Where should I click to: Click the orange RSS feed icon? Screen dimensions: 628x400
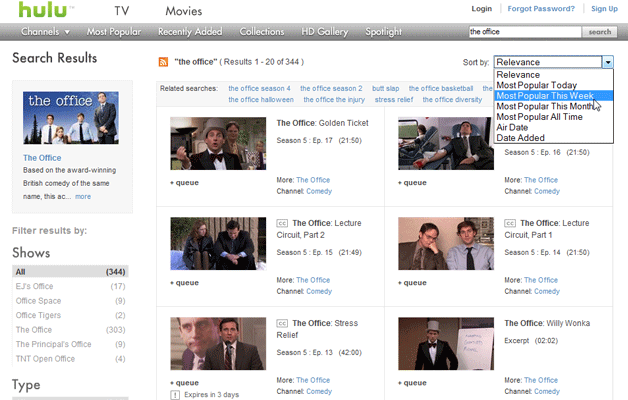pos(163,62)
